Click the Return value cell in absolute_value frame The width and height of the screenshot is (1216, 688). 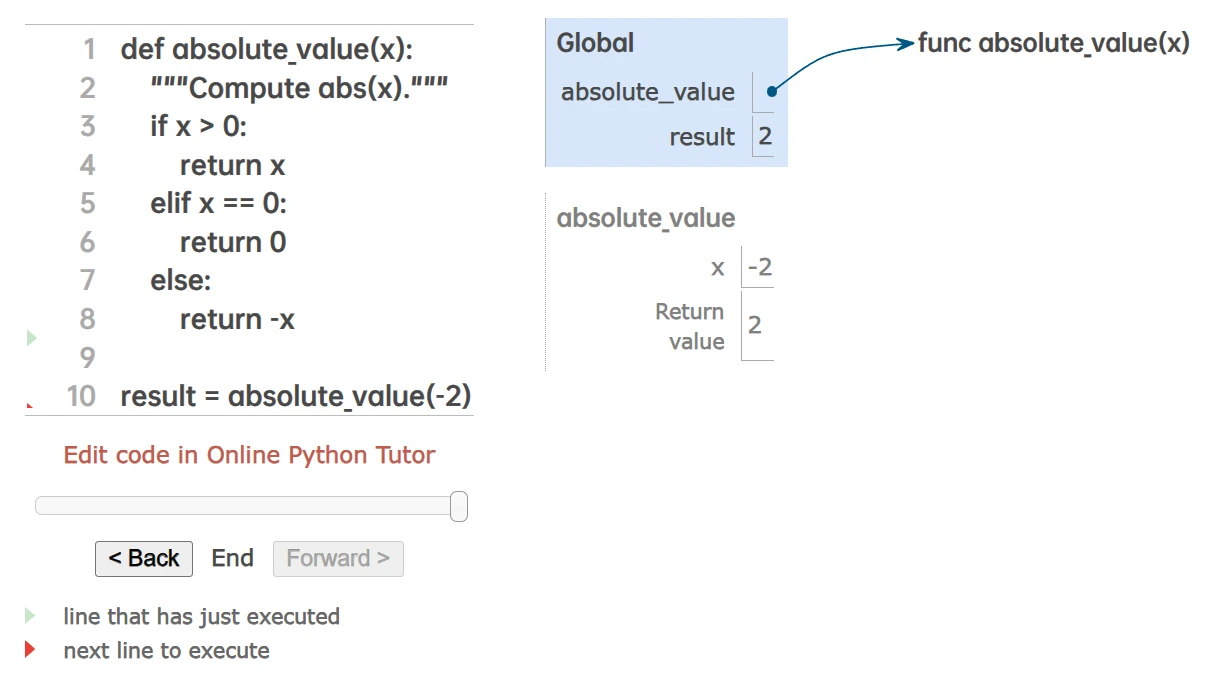tap(756, 325)
